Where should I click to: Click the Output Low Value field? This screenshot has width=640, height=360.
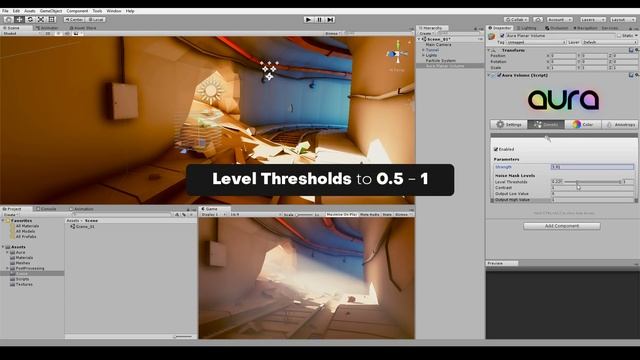click(x=592, y=194)
